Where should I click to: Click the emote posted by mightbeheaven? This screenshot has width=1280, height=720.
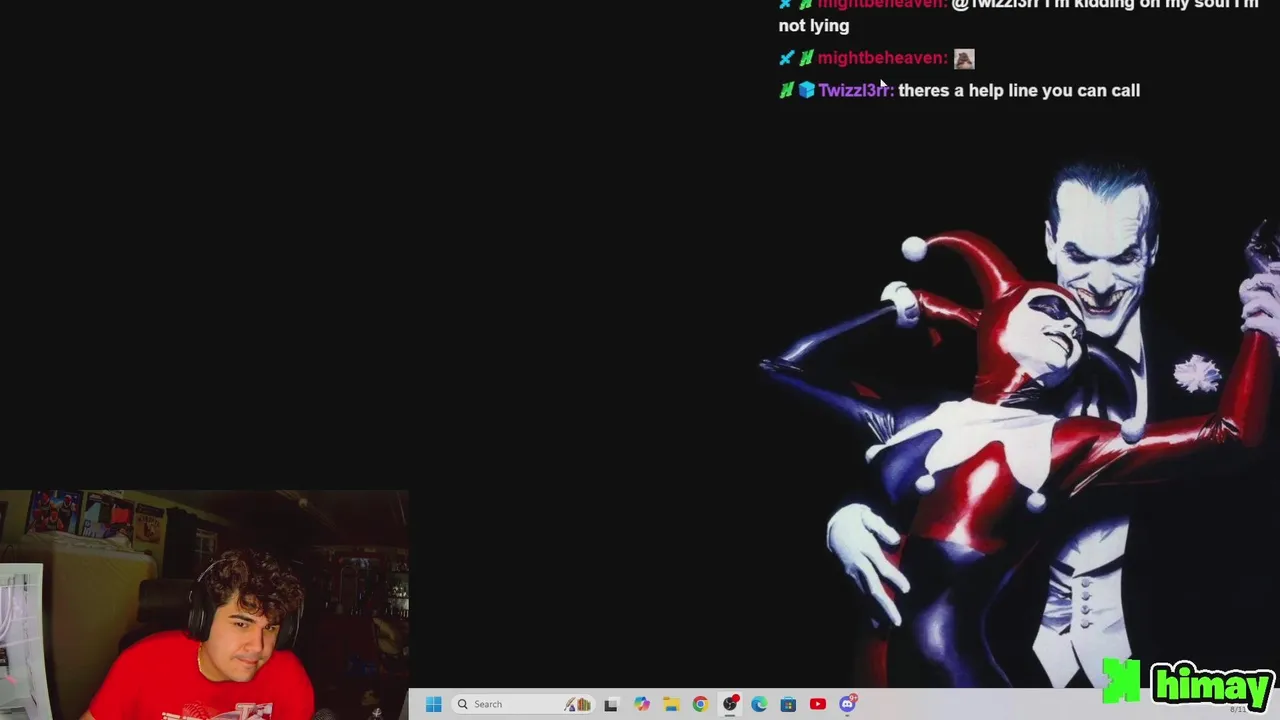(x=964, y=59)
